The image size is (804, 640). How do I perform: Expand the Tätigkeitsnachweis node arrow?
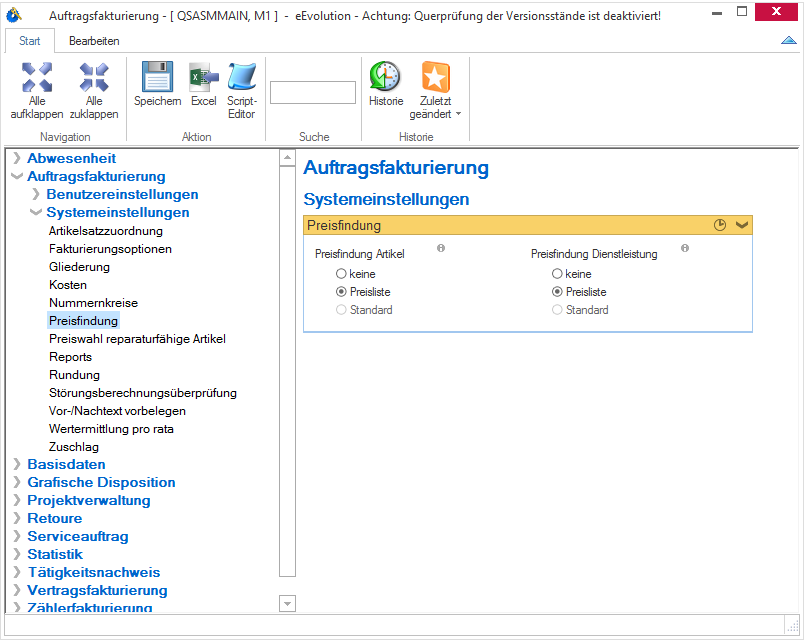tap(17, 572)
